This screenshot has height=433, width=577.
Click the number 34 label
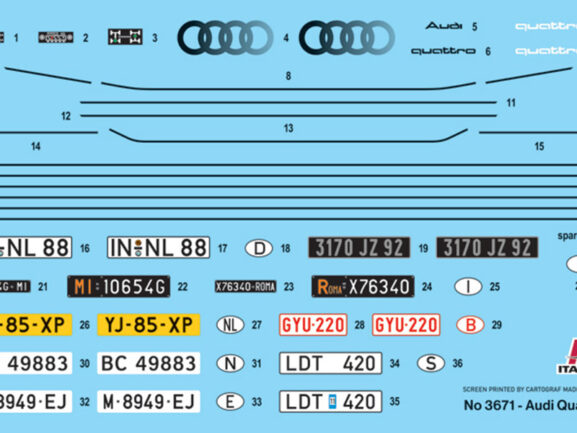click(394, 363)
